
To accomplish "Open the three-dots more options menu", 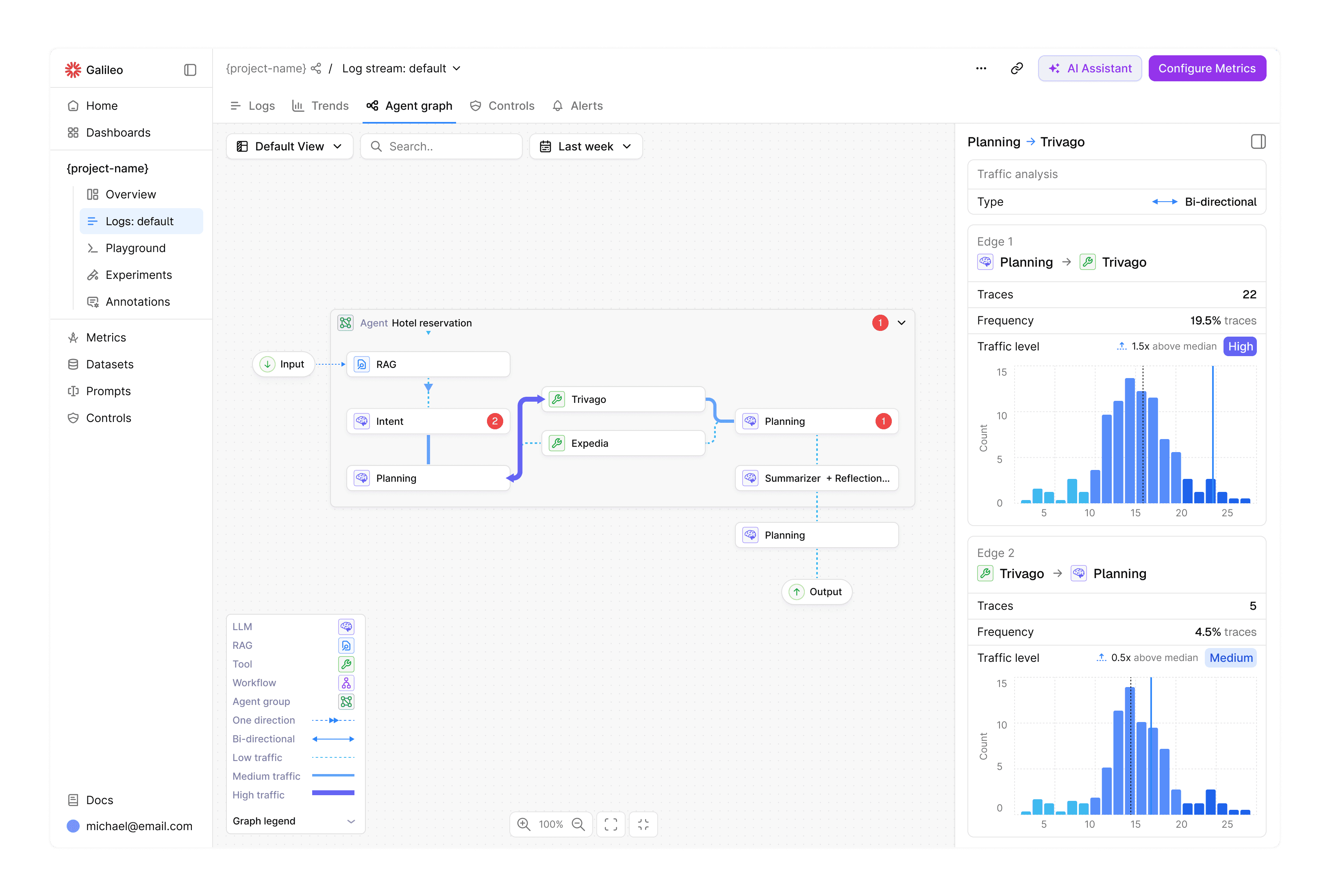I will (x=981, y=69).
